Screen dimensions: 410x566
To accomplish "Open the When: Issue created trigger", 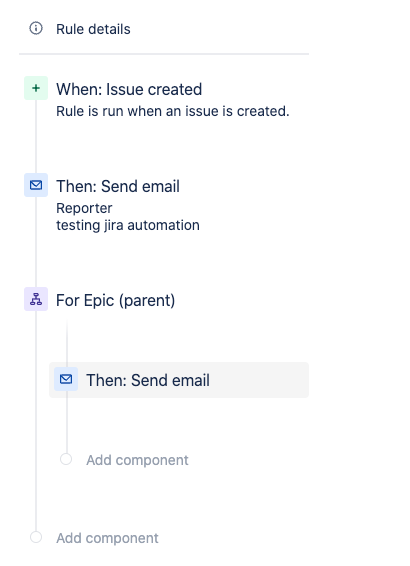I will 129,89.
